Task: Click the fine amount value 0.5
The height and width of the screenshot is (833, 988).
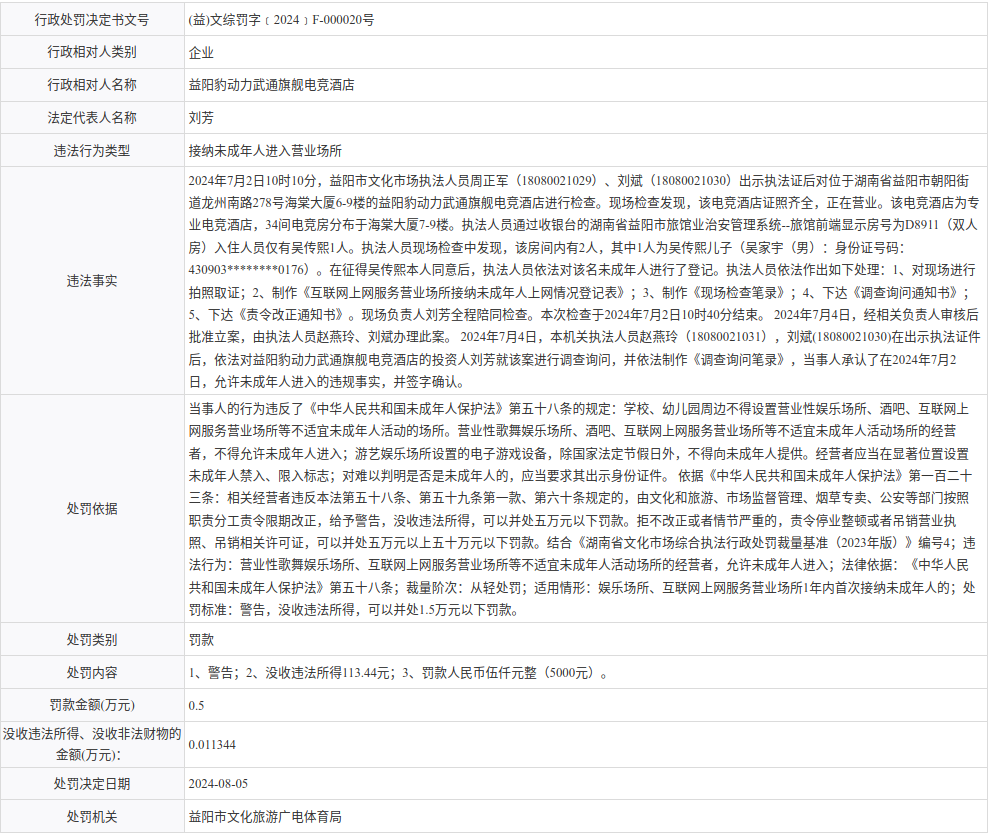Action: [196, 705]
